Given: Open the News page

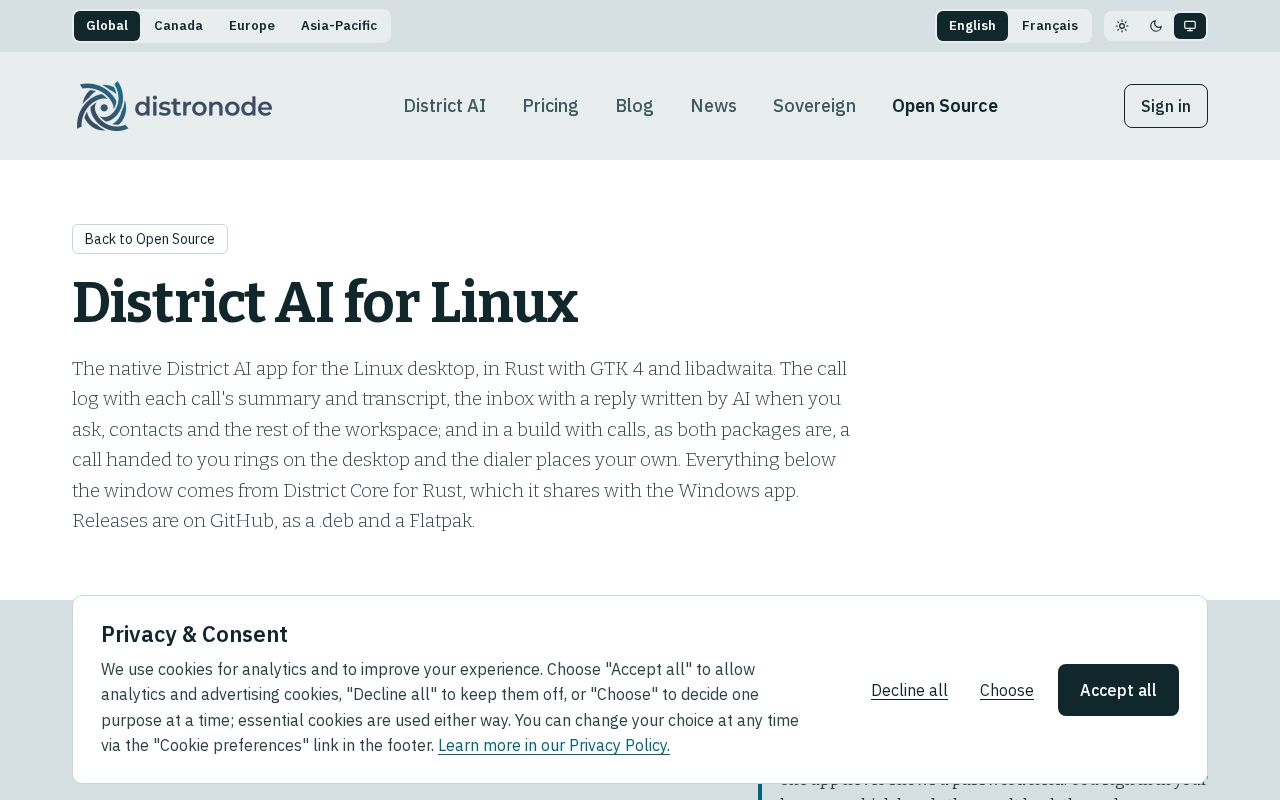Looking at the screenshot, I should tap(713, 106).
